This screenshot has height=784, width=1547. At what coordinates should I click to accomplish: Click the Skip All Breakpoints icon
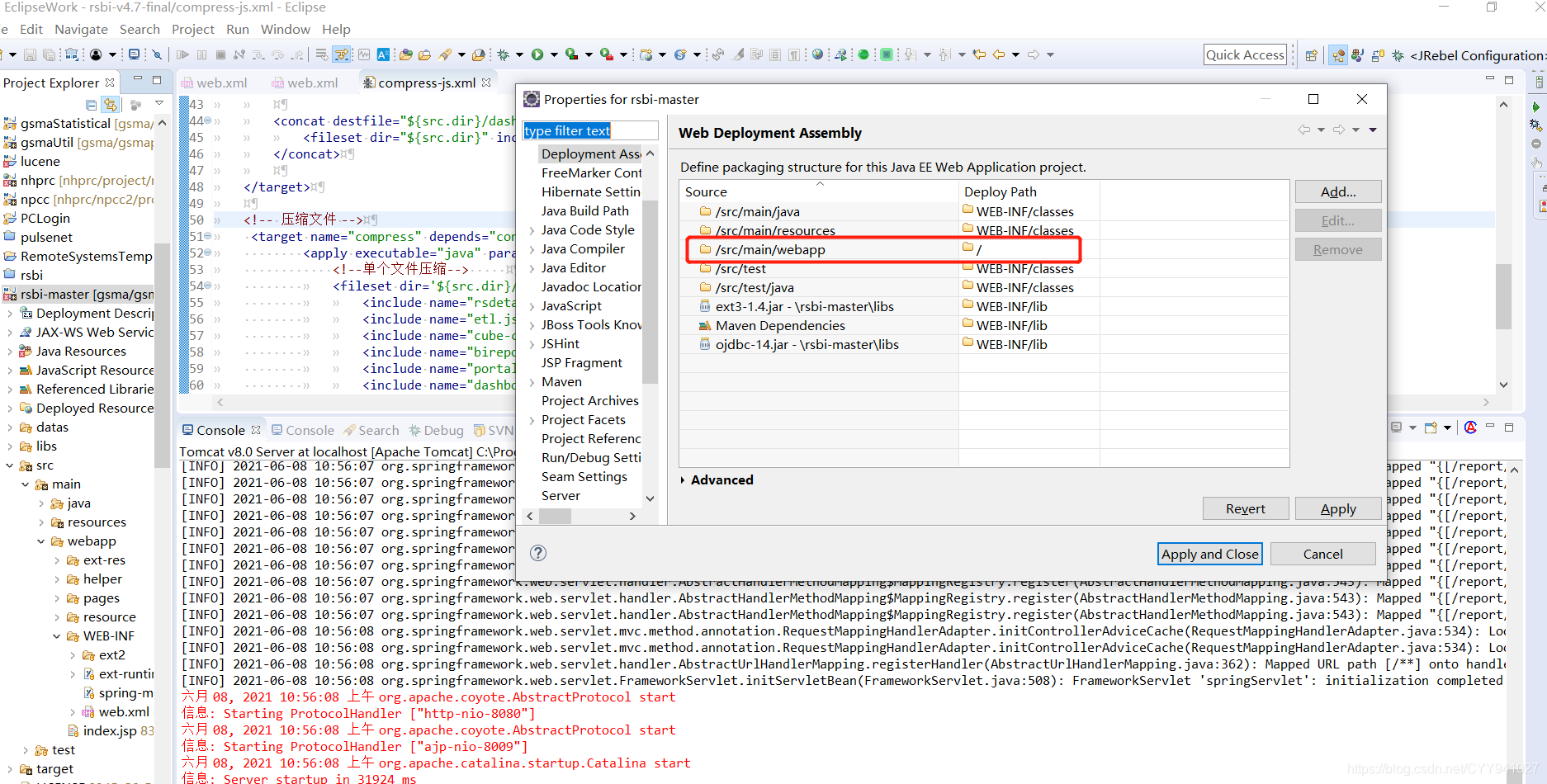coord(157,54)
